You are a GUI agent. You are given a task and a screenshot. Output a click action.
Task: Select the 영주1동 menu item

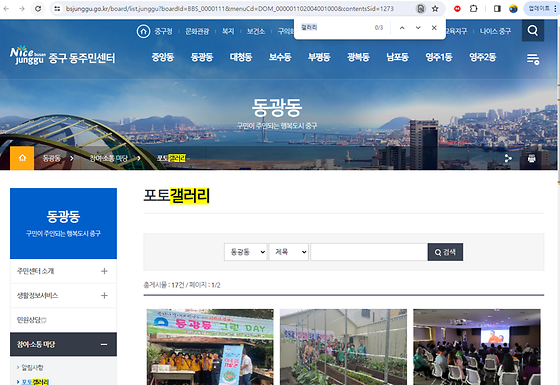click(x=439, y=57)
